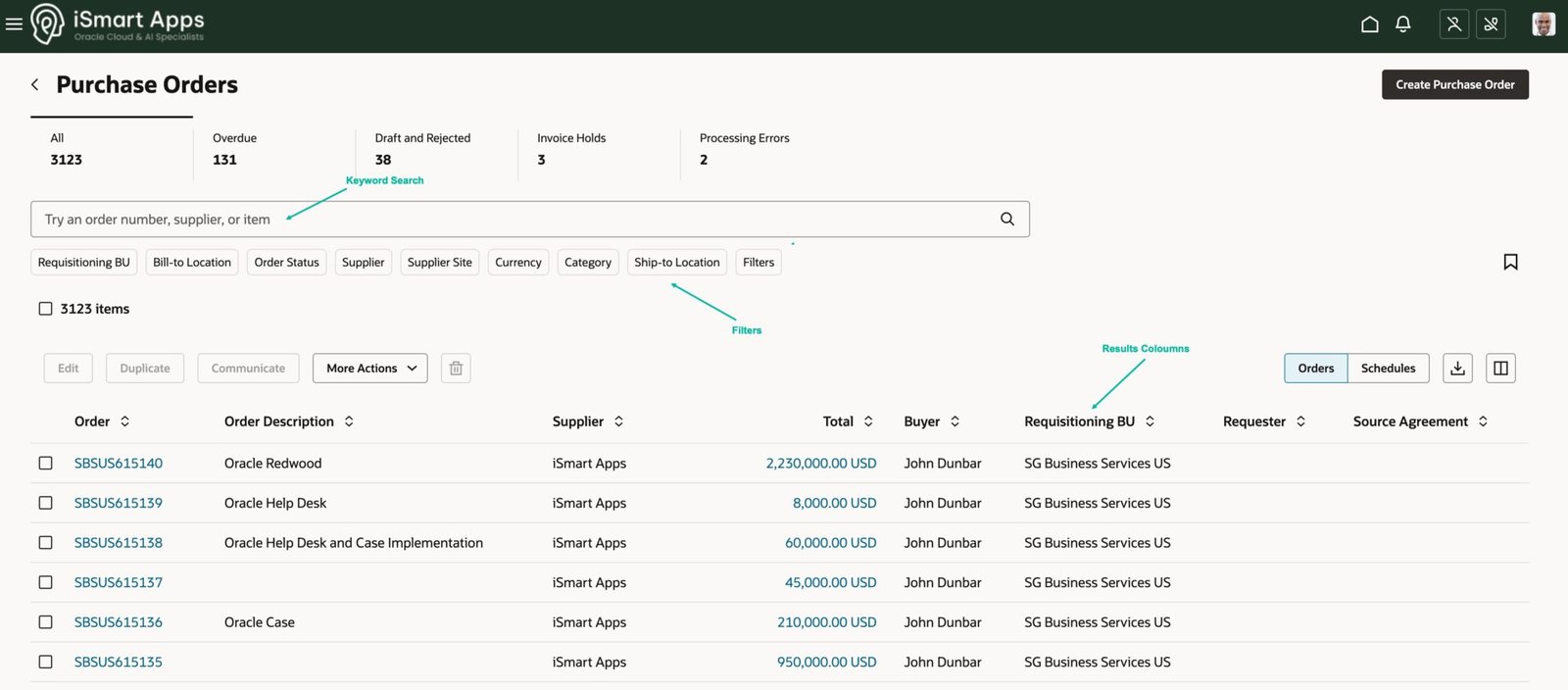Click 'Oracle Redwood' description cell
The height and width of the screenshot is (690, 1568).
point(273,463)
